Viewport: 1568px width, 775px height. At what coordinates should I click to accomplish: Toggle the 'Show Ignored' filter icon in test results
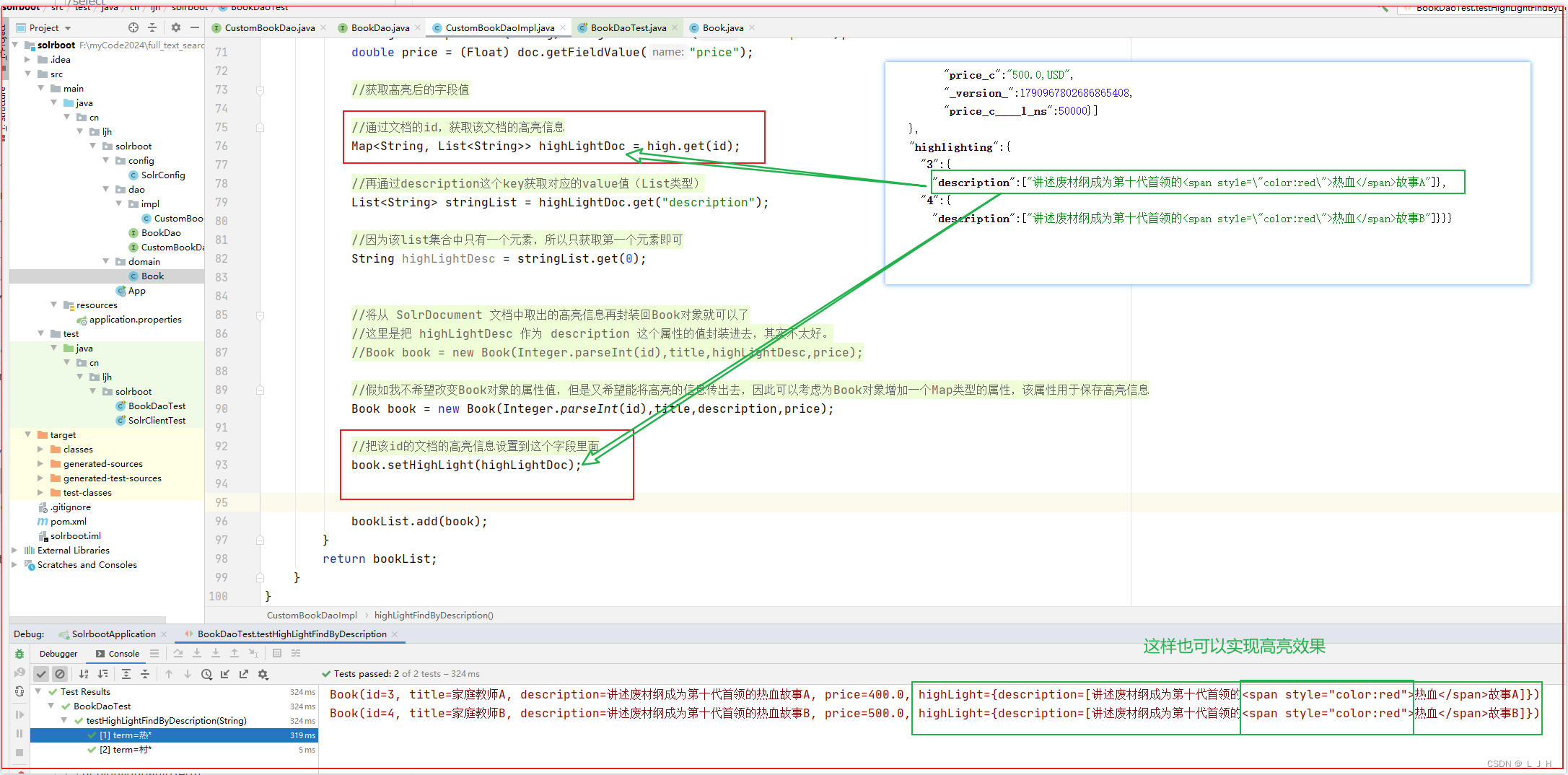point(60,673)
